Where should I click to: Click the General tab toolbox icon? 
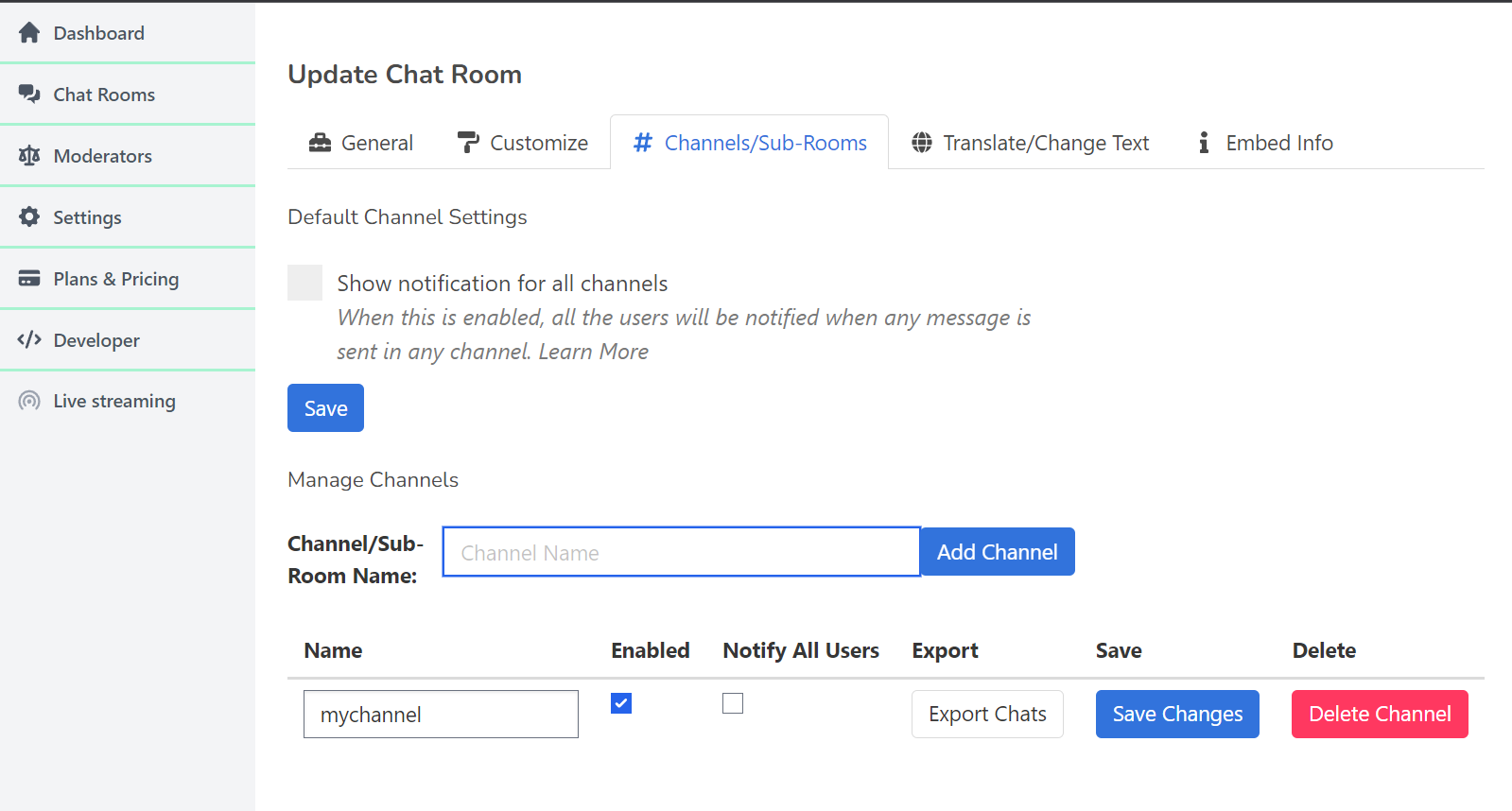[x=321, y=143]
